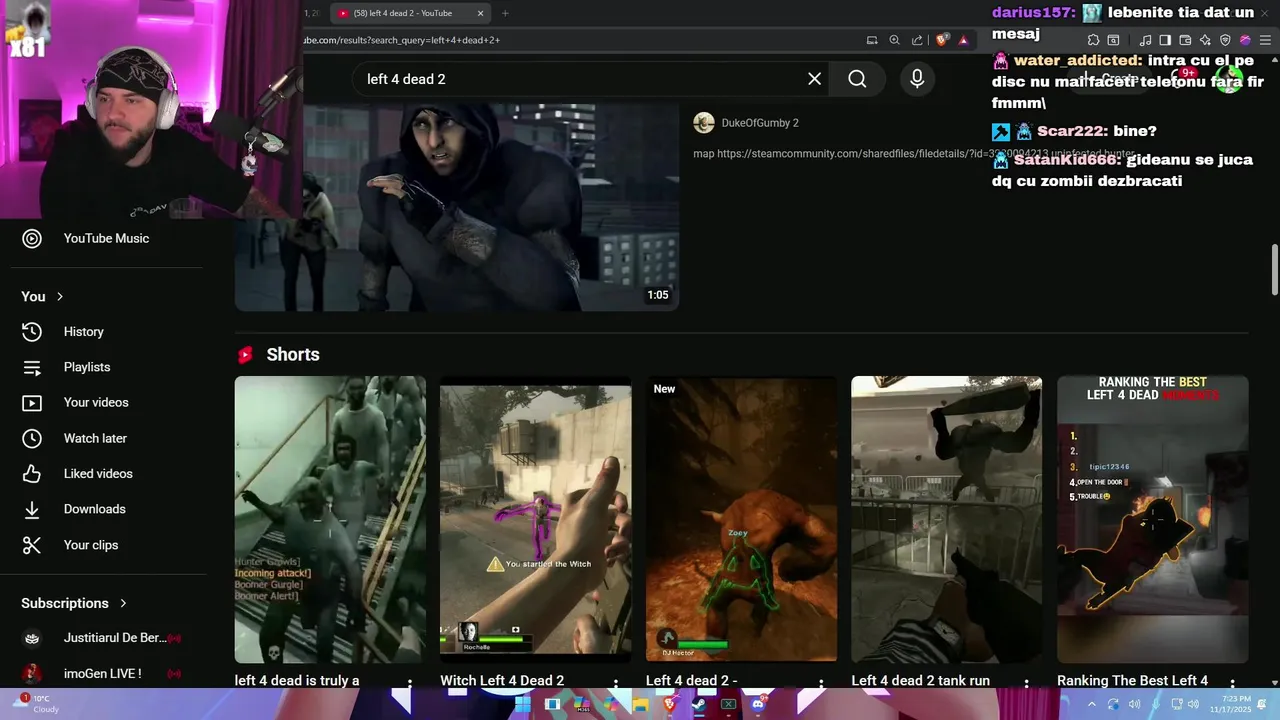This screenshot has height=720, width=1280.
Task: Open Discord from the taskbar
Action: (x=758, y=704)
